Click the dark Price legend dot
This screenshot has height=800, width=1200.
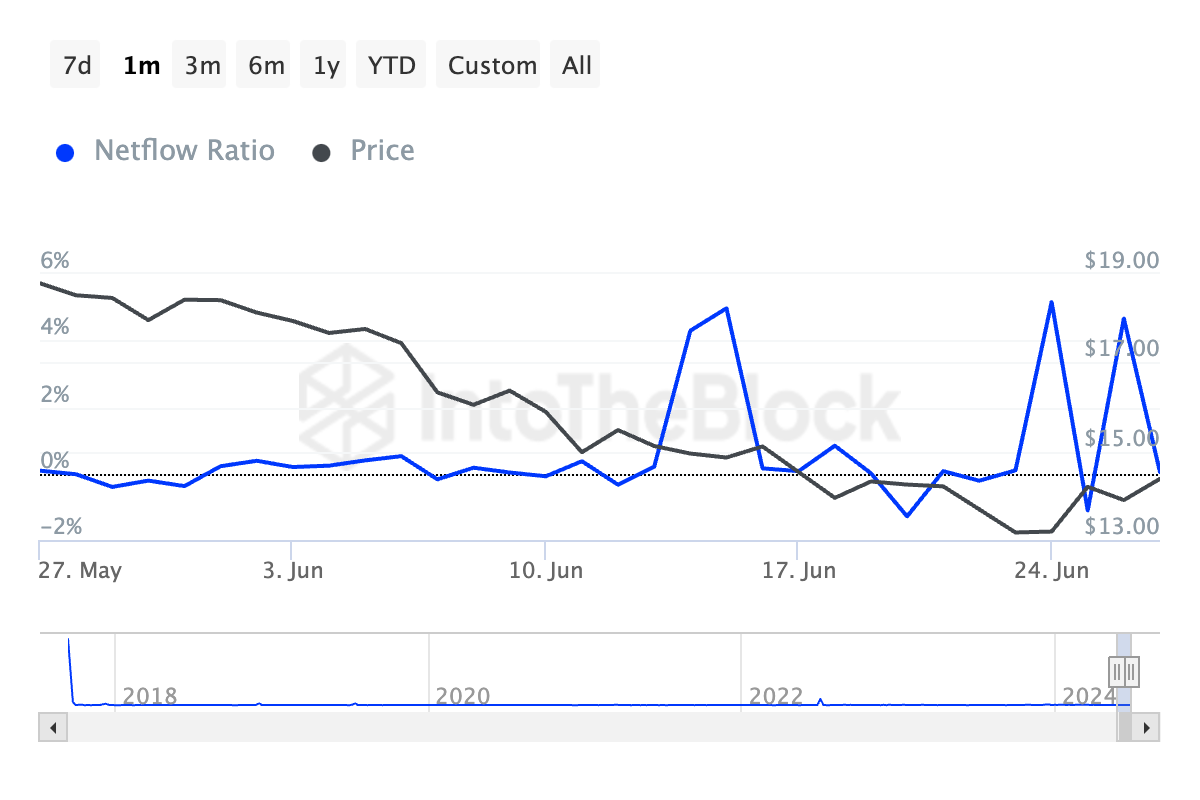click(321, 153)
